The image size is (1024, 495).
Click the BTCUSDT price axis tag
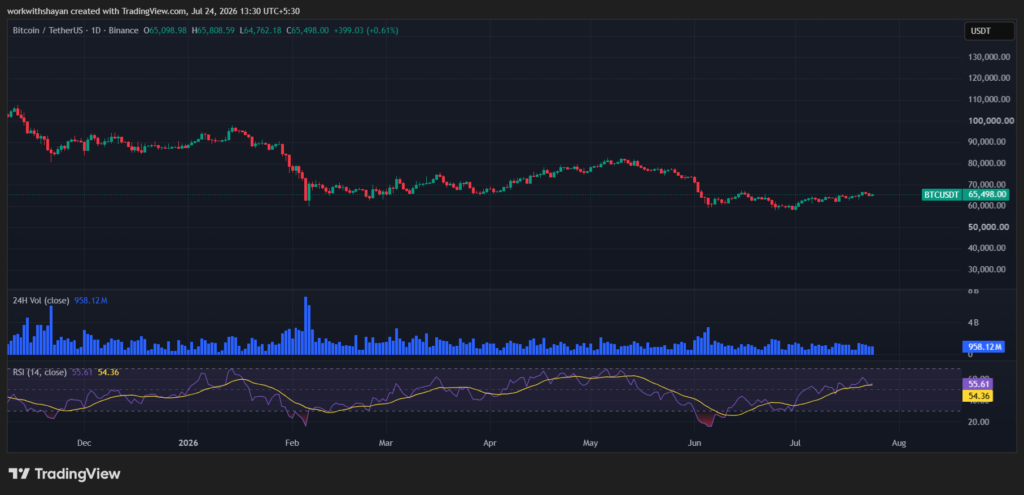tap(941, 195)
